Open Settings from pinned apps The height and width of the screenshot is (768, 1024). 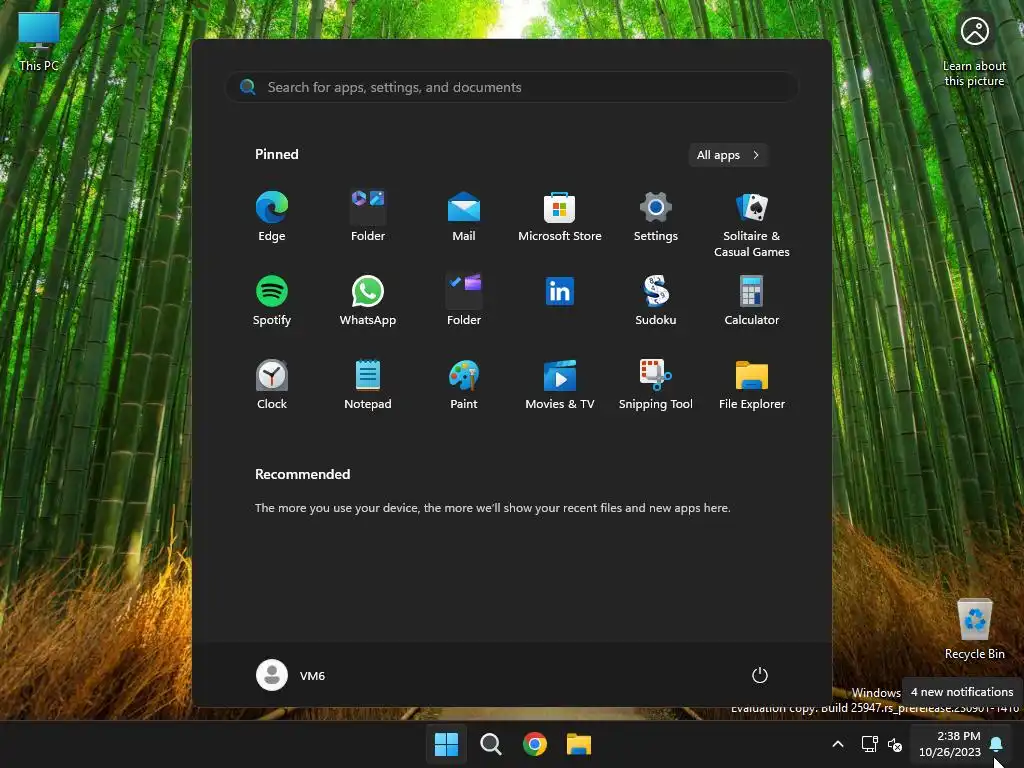[x=656, y=217]
